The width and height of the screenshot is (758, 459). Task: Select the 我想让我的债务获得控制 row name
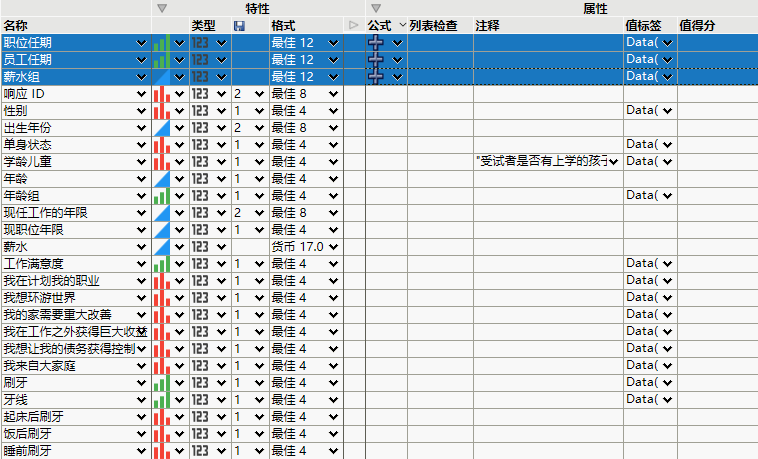pos(69,349)
